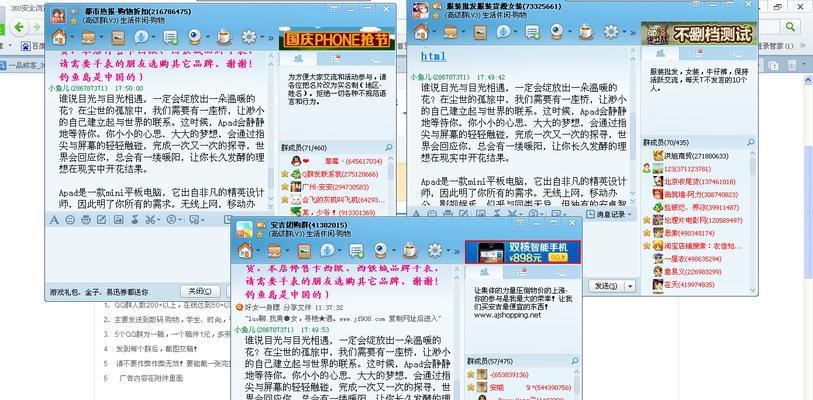Open 发送 button dropdown arrow in 服装批发 window
Image resolution: width=813 pixels, height=400 pixels.
pyautogui.click(x=630, y=286)
